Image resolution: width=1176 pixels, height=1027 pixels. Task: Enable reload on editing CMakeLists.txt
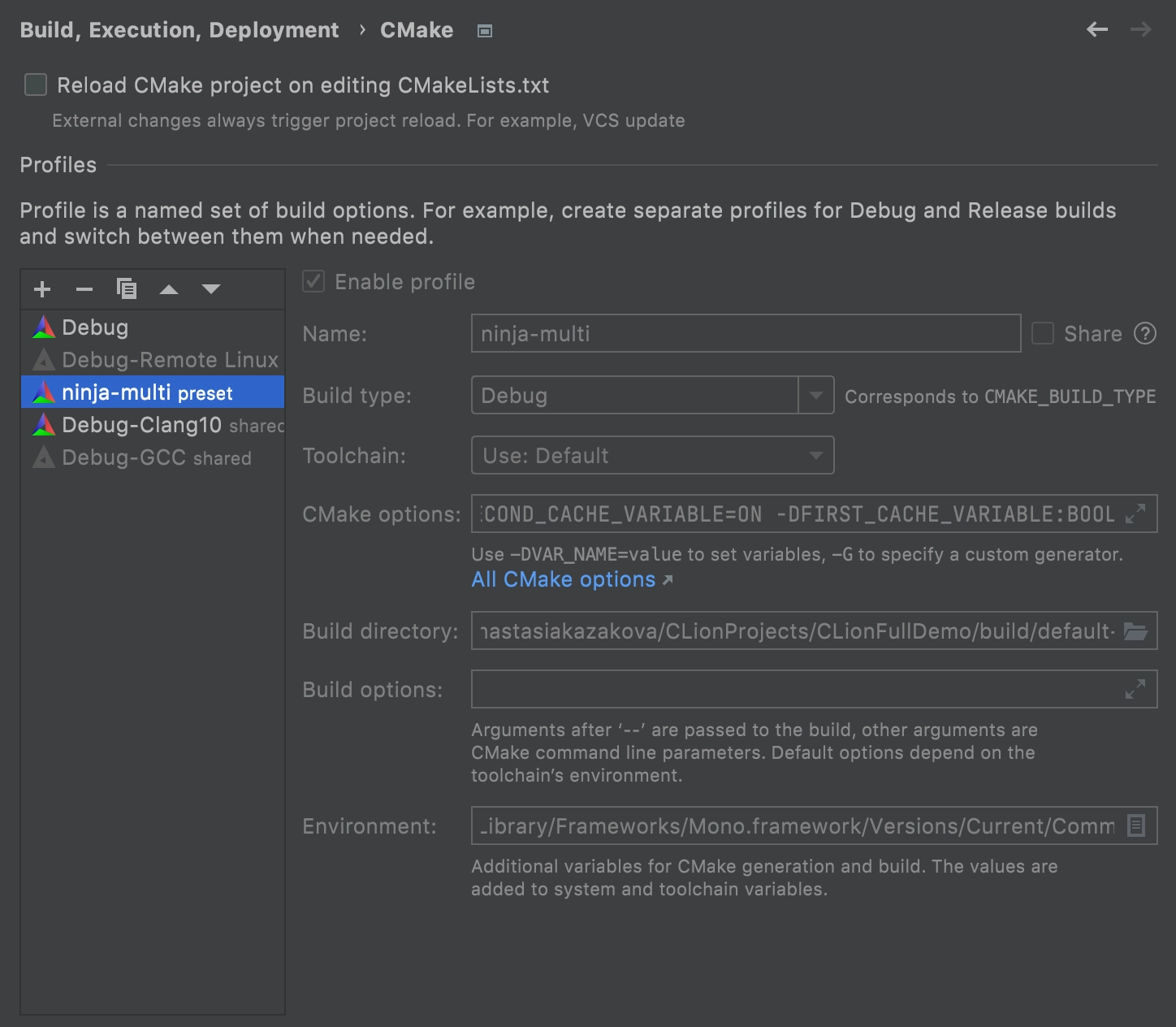pos(36,84)
